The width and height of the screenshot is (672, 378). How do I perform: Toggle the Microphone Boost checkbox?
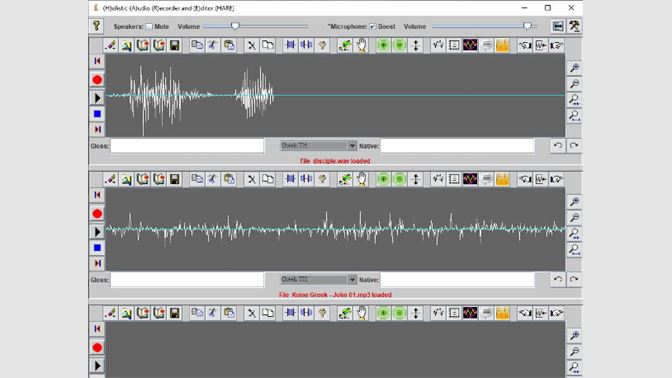click(x=373, y=27)
